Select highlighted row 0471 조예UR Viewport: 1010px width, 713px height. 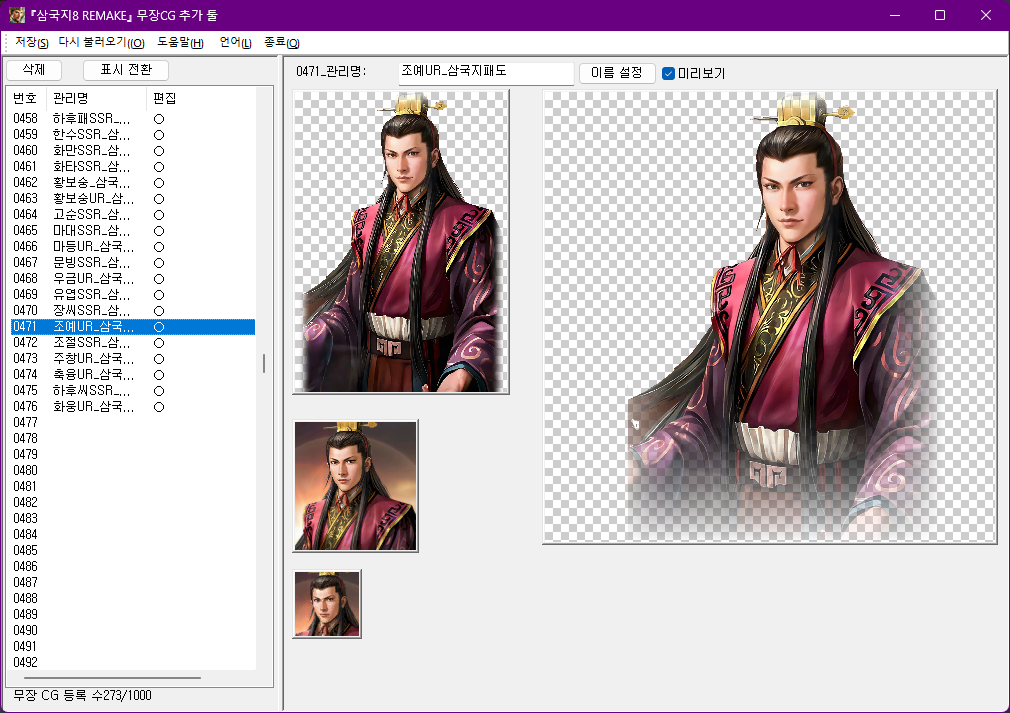coord(133,327)
